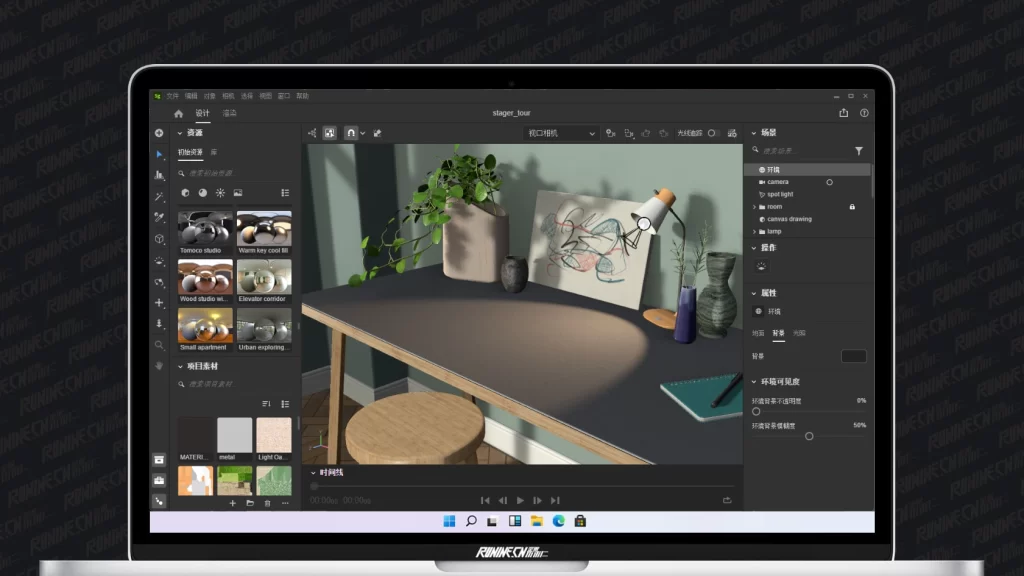Image resolution: width=1024 pixels, height=576 pixels.
Task: Click the snapping magnet icon in viewport toolbar
Action: (x=350, y=133)
